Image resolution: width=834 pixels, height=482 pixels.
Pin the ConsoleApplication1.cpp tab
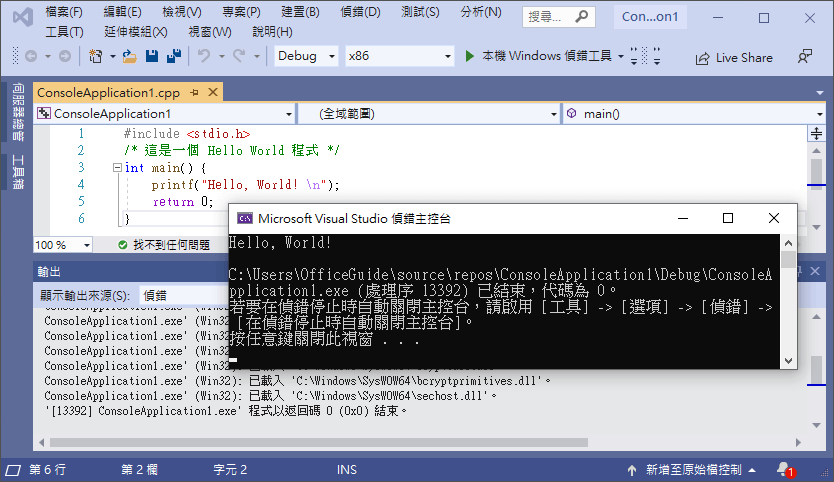click(x=194, y=93)
